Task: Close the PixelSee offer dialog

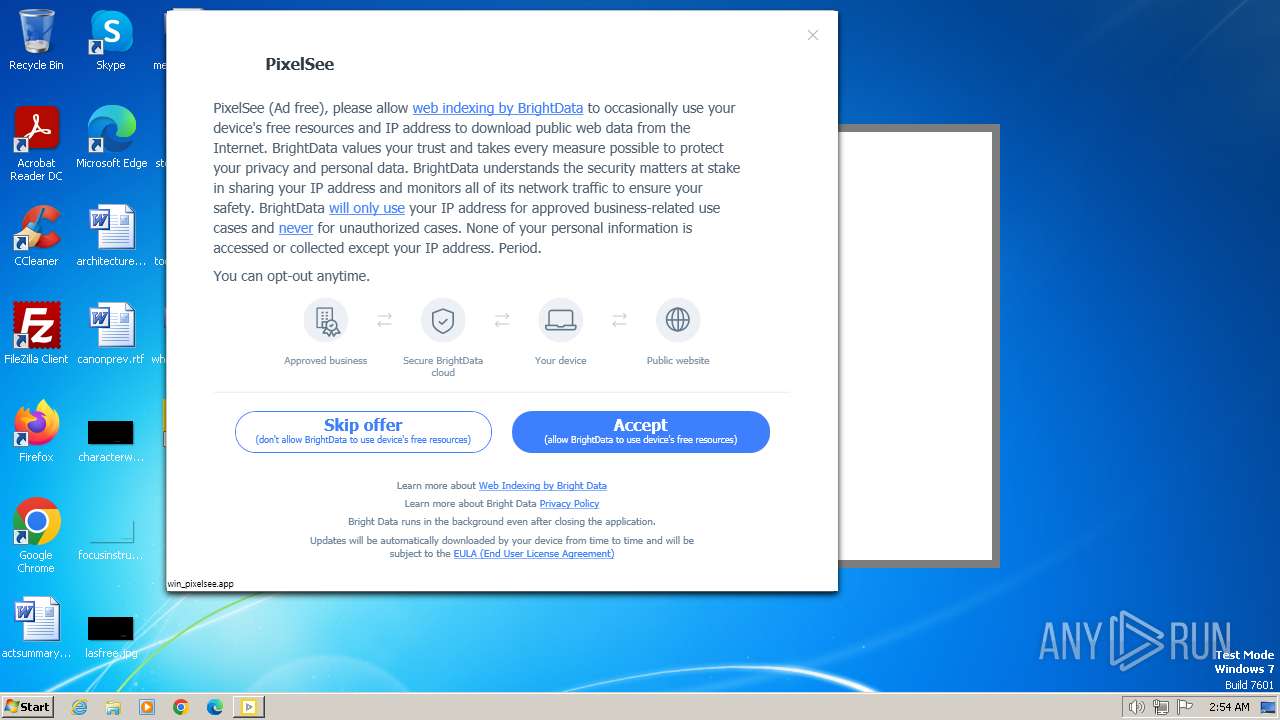Action: coord(813,35)
